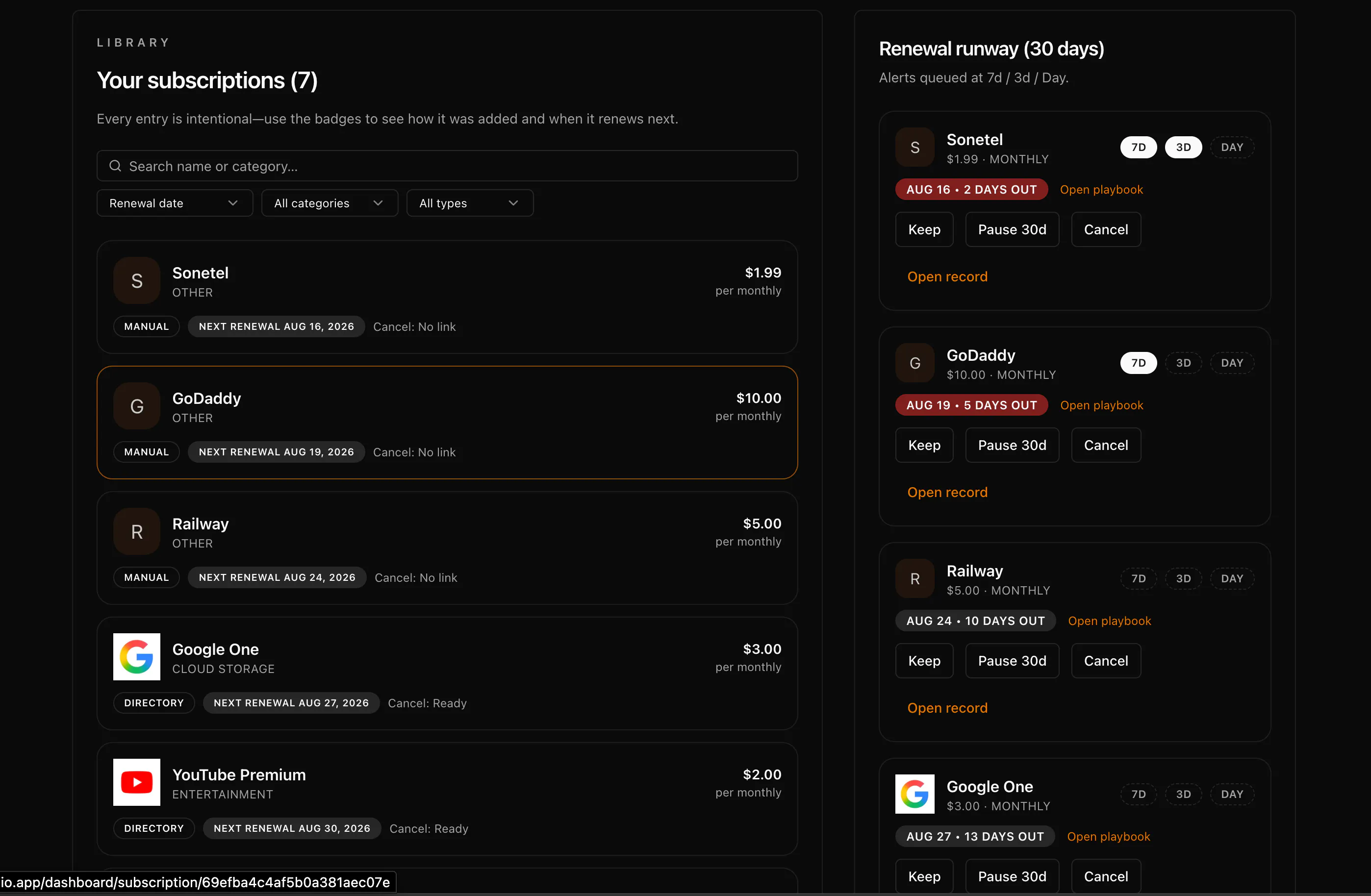The image size is (1371, 896).
Task: Enable the 3D alert for Google One
Action: (x=1183, y=794)
